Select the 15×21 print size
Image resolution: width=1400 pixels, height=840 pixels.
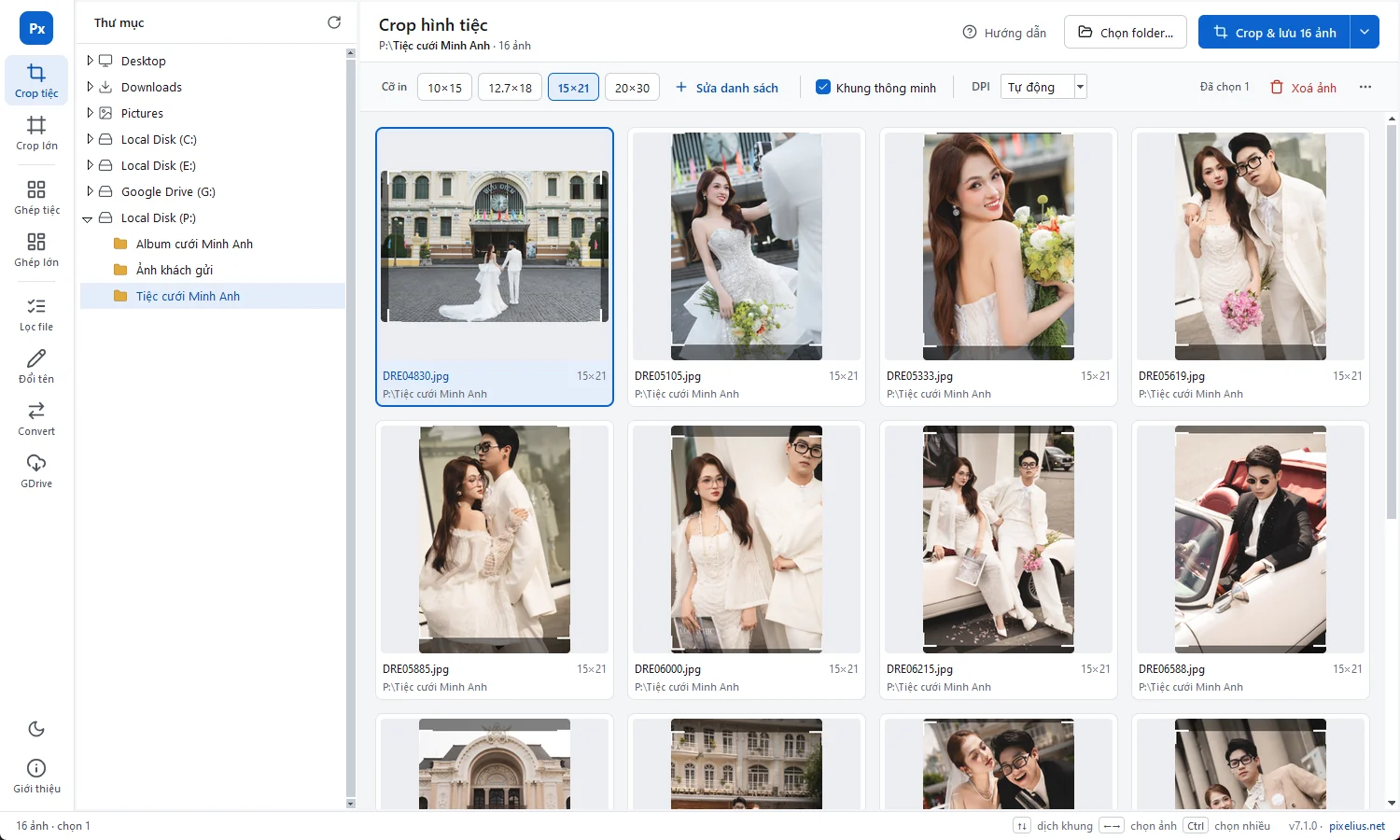[573, 87]
